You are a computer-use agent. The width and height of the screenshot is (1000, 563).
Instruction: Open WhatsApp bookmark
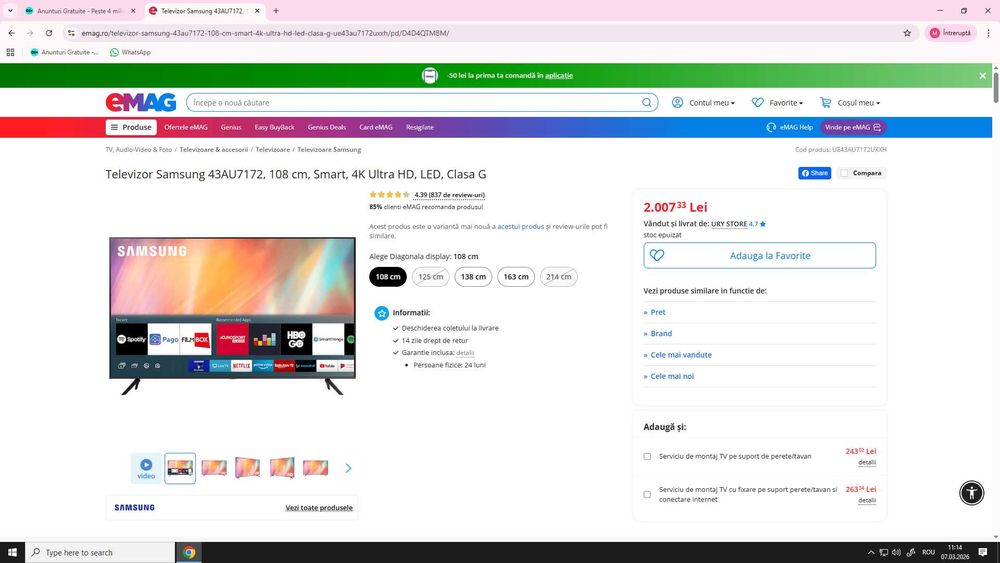coord(130,52)
